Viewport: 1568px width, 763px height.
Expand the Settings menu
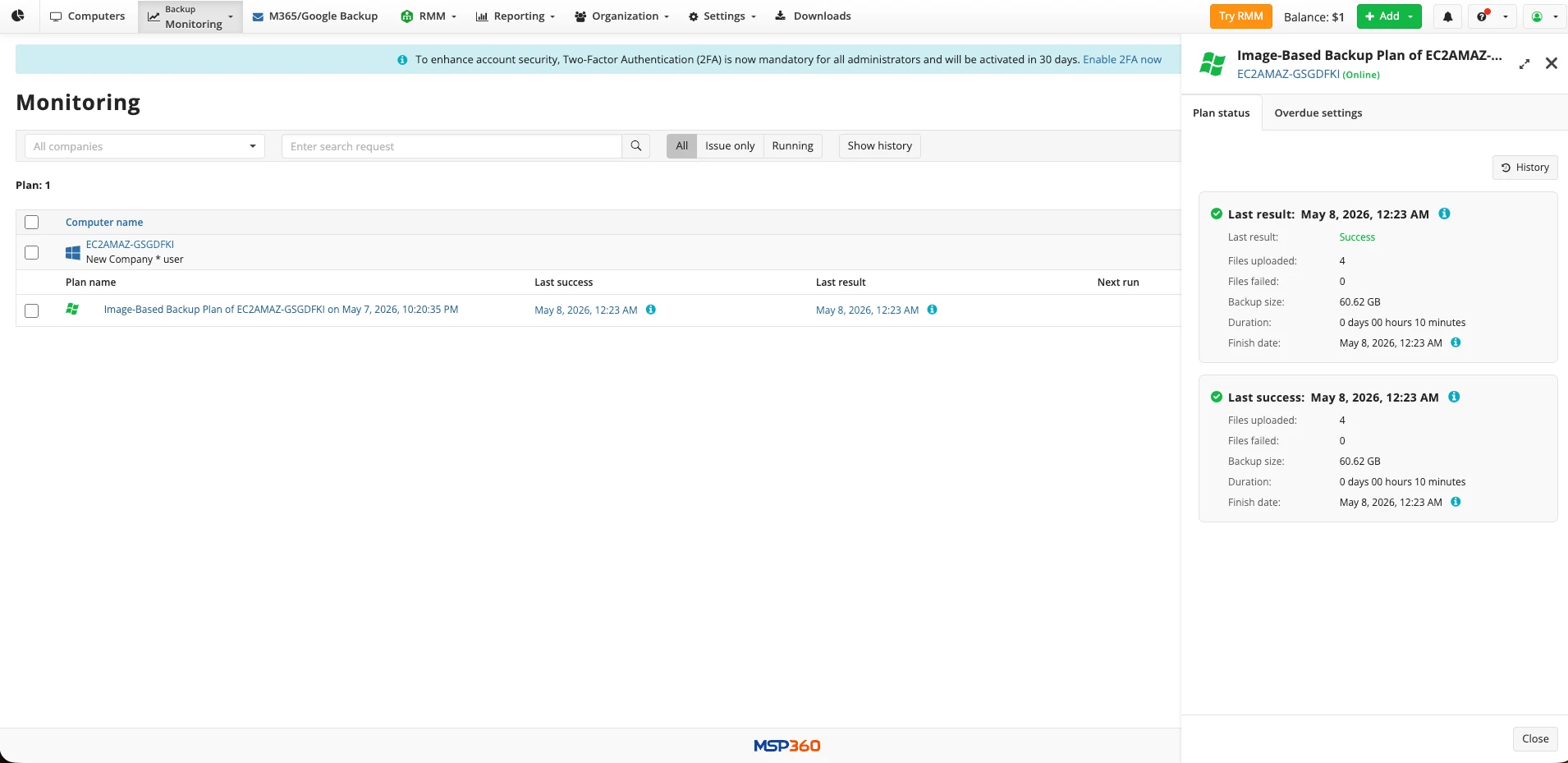(x=722, y=16)
